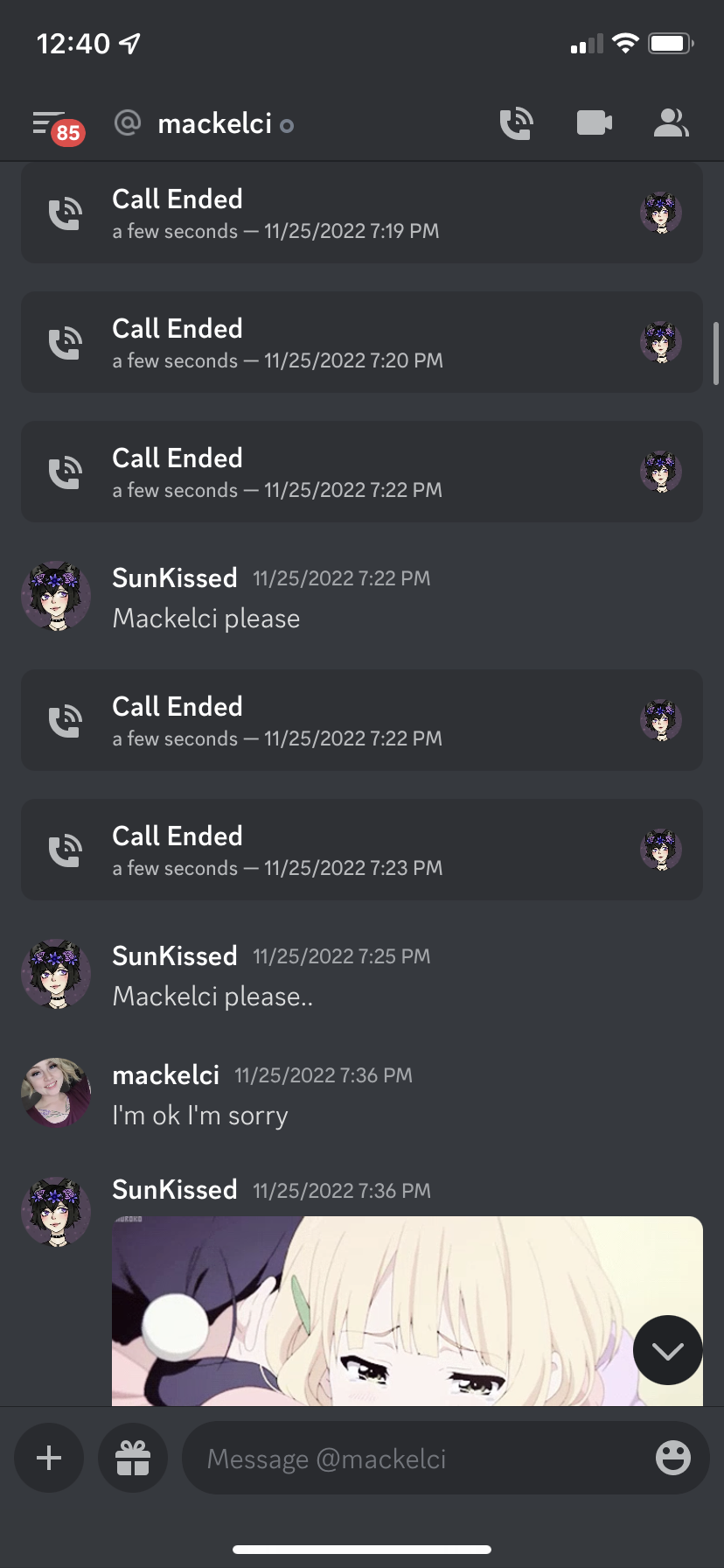
Task: Click the chat scrollbar handle
Action: (716, 353)
